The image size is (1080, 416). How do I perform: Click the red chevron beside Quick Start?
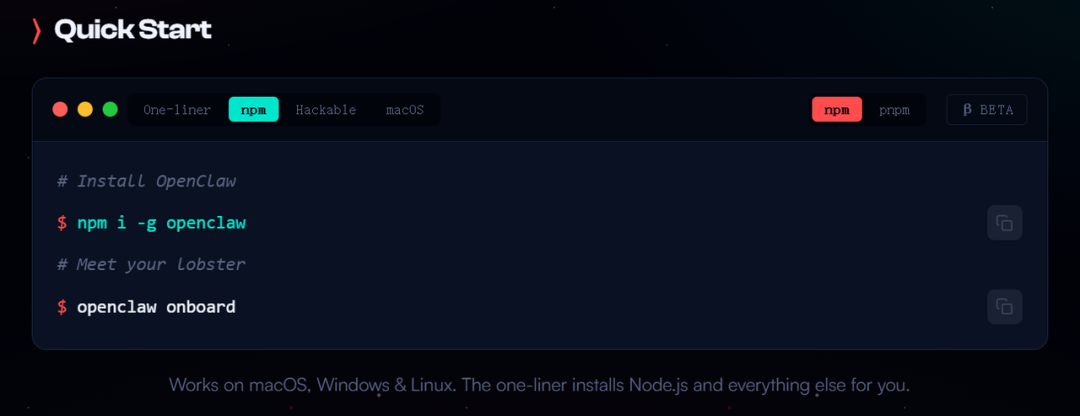coord(37,31)
